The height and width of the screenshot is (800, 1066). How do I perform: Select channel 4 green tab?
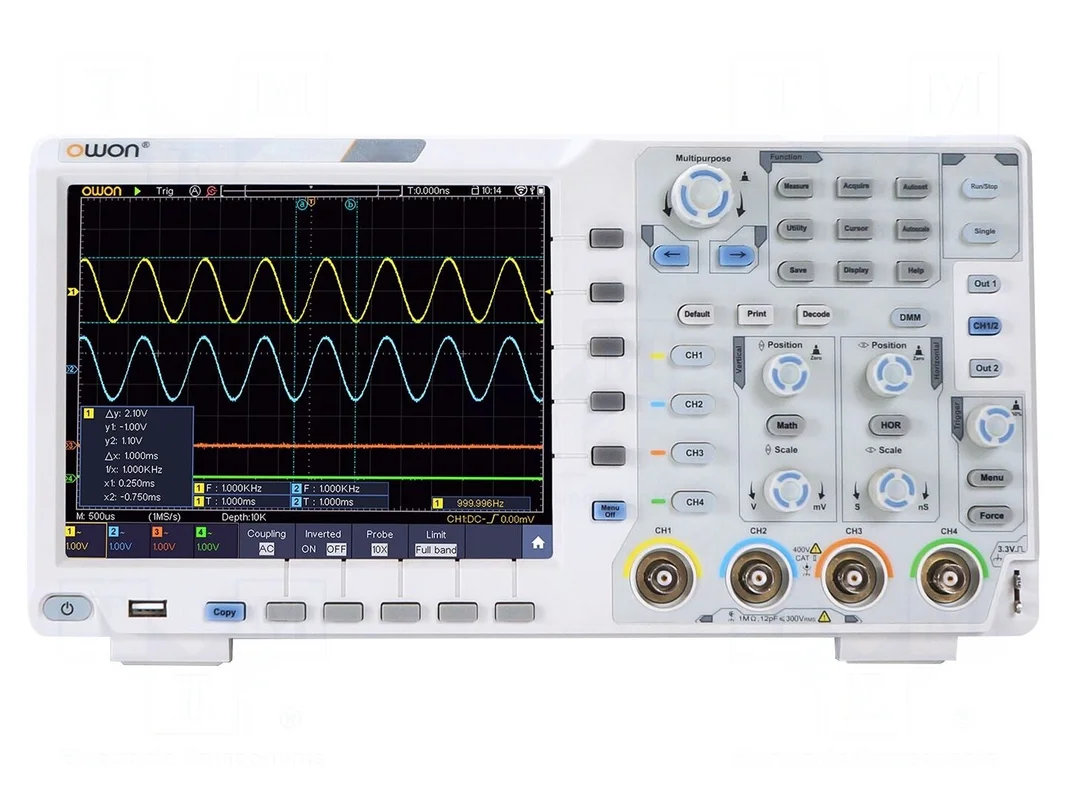[x=215, y=540]
